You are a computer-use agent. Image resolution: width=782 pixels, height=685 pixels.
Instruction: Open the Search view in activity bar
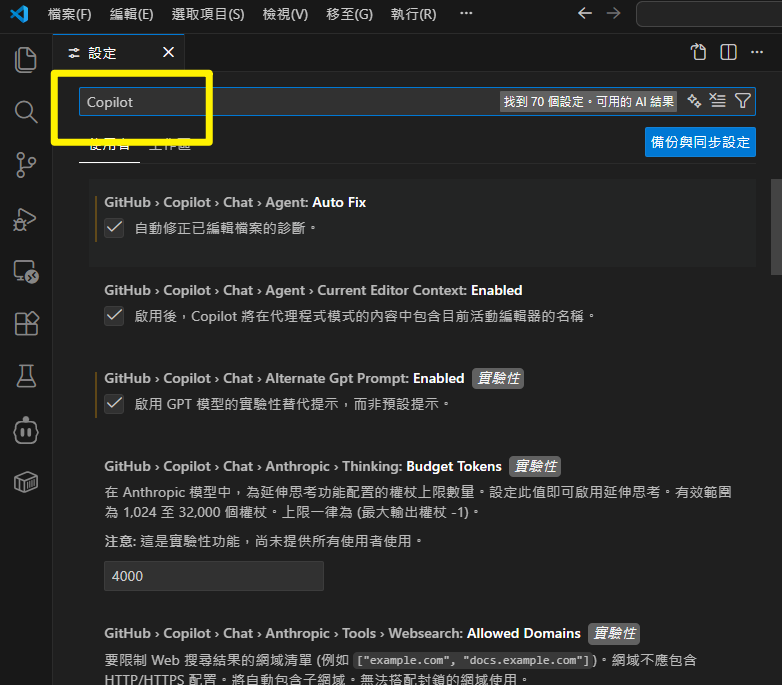25,112
